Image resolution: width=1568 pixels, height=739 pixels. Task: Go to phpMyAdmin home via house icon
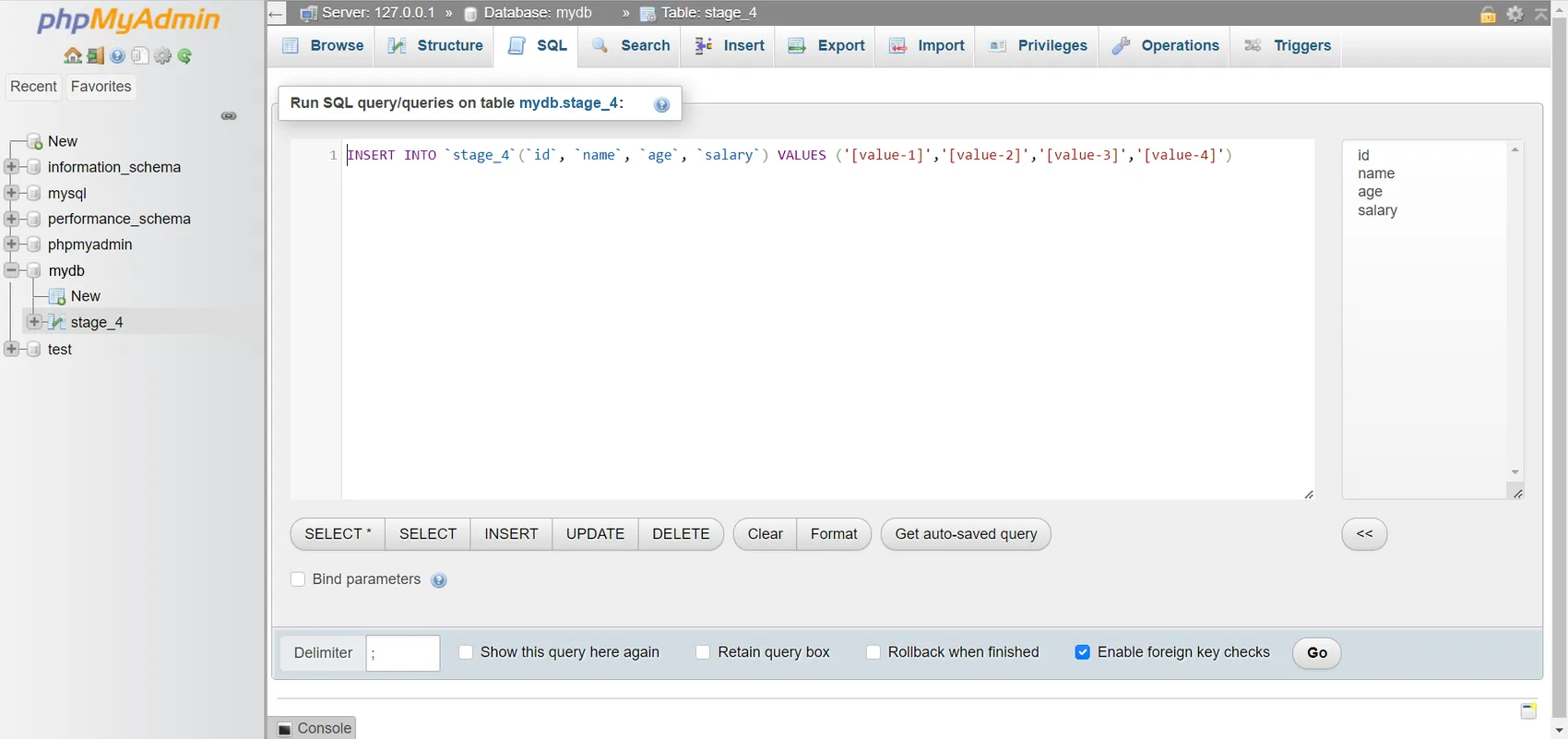[73, 56]
